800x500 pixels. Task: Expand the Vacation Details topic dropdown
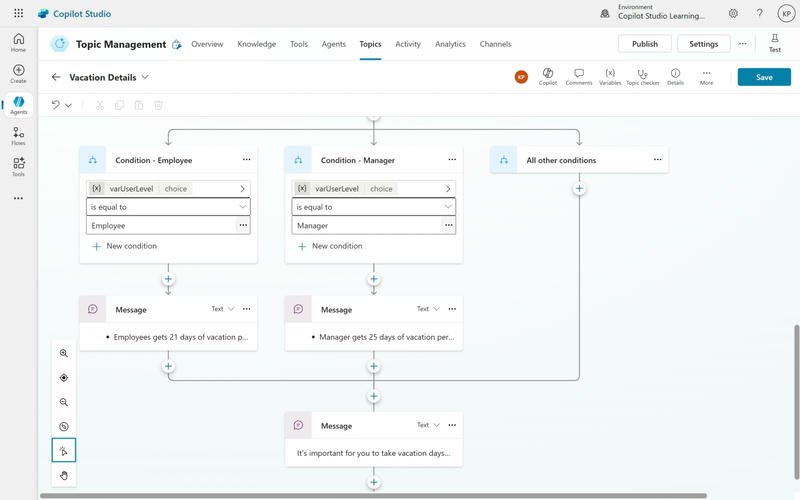pyautogui.click(x=146, y=77)
